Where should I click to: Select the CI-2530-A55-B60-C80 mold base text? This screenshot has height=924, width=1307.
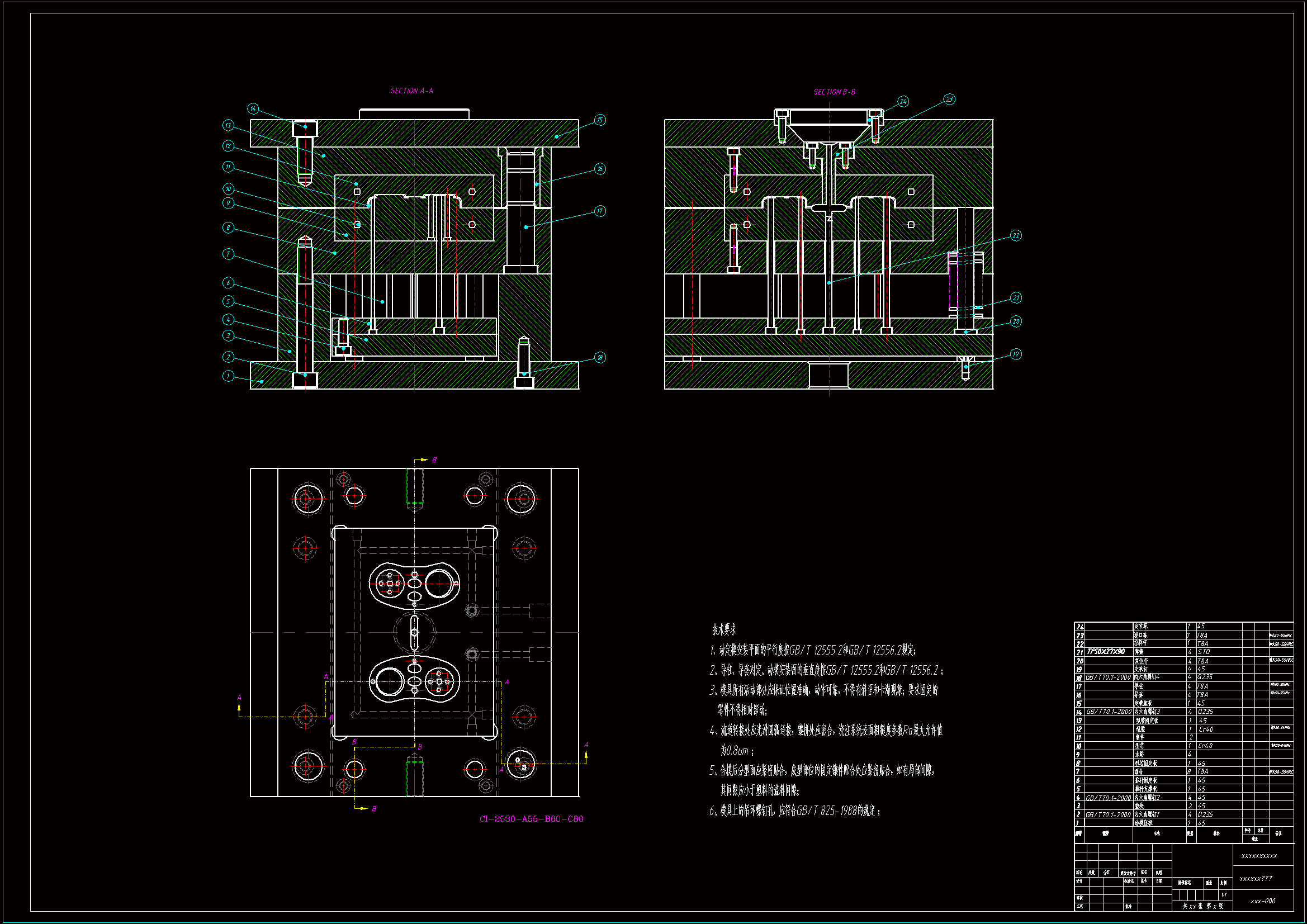(x=531, y=819)
